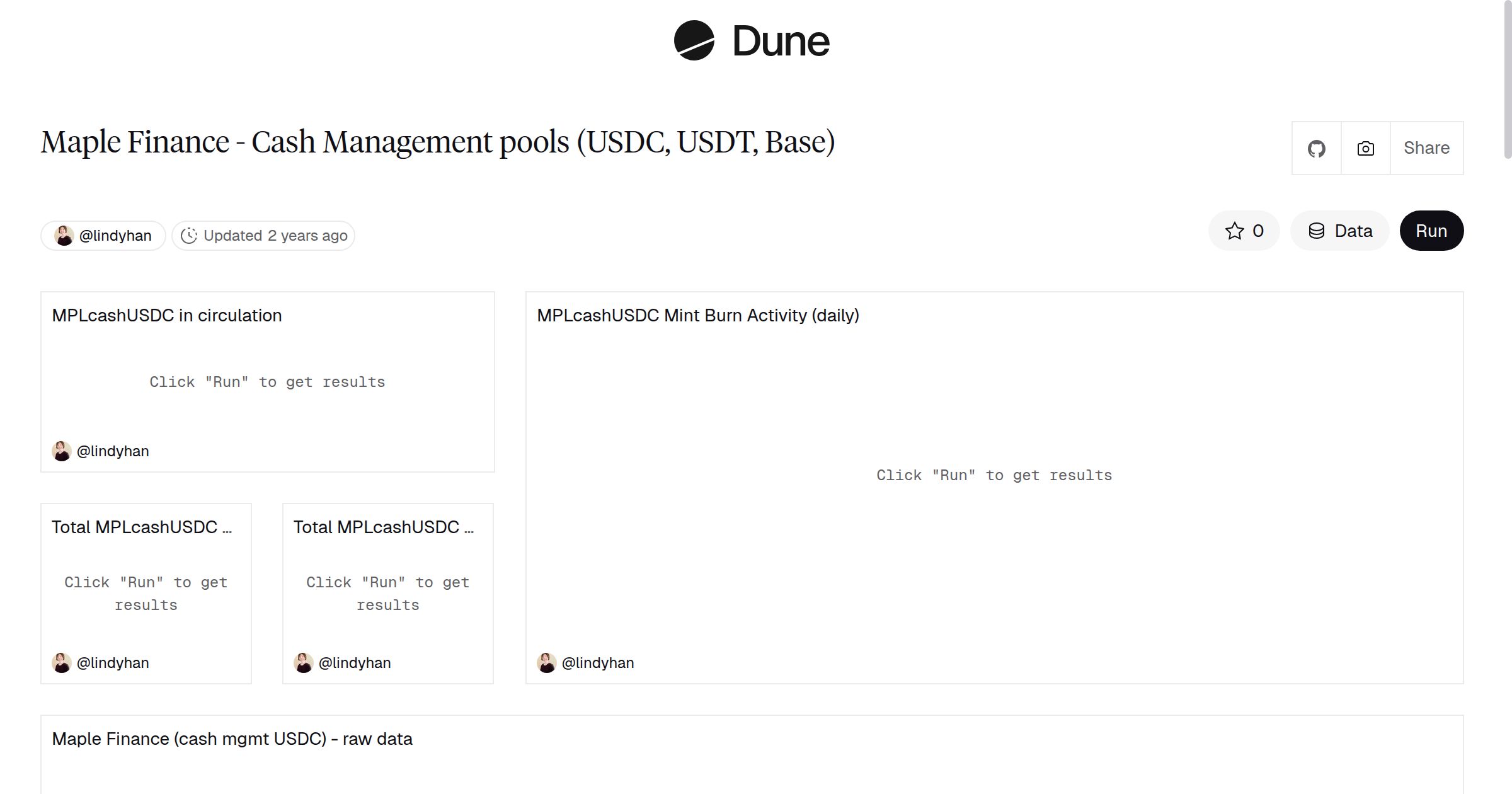
Task: Open the GitHub repository icon
Action: tap(1316, 148)
